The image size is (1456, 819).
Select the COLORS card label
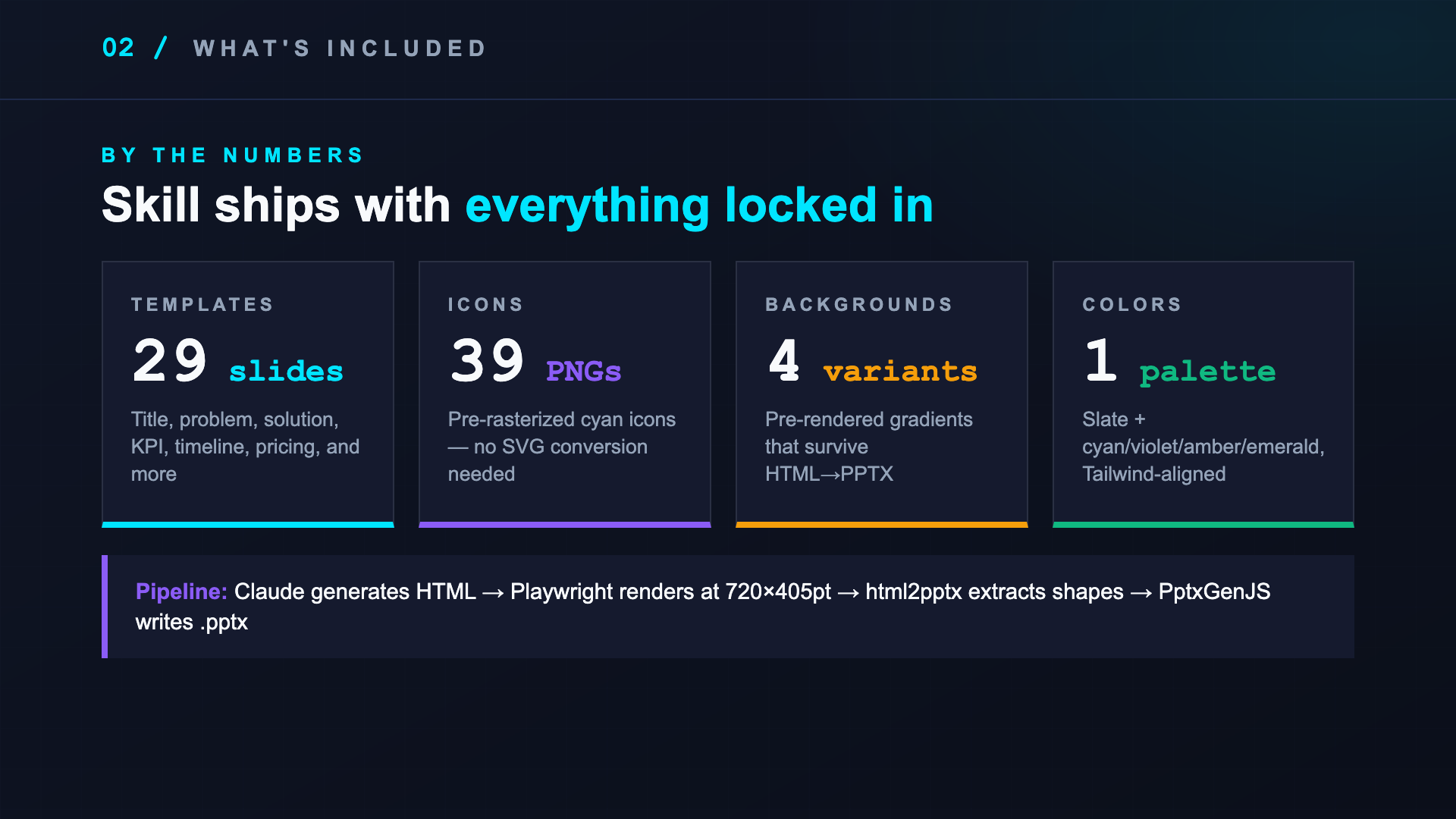(x=1132, y=305)
